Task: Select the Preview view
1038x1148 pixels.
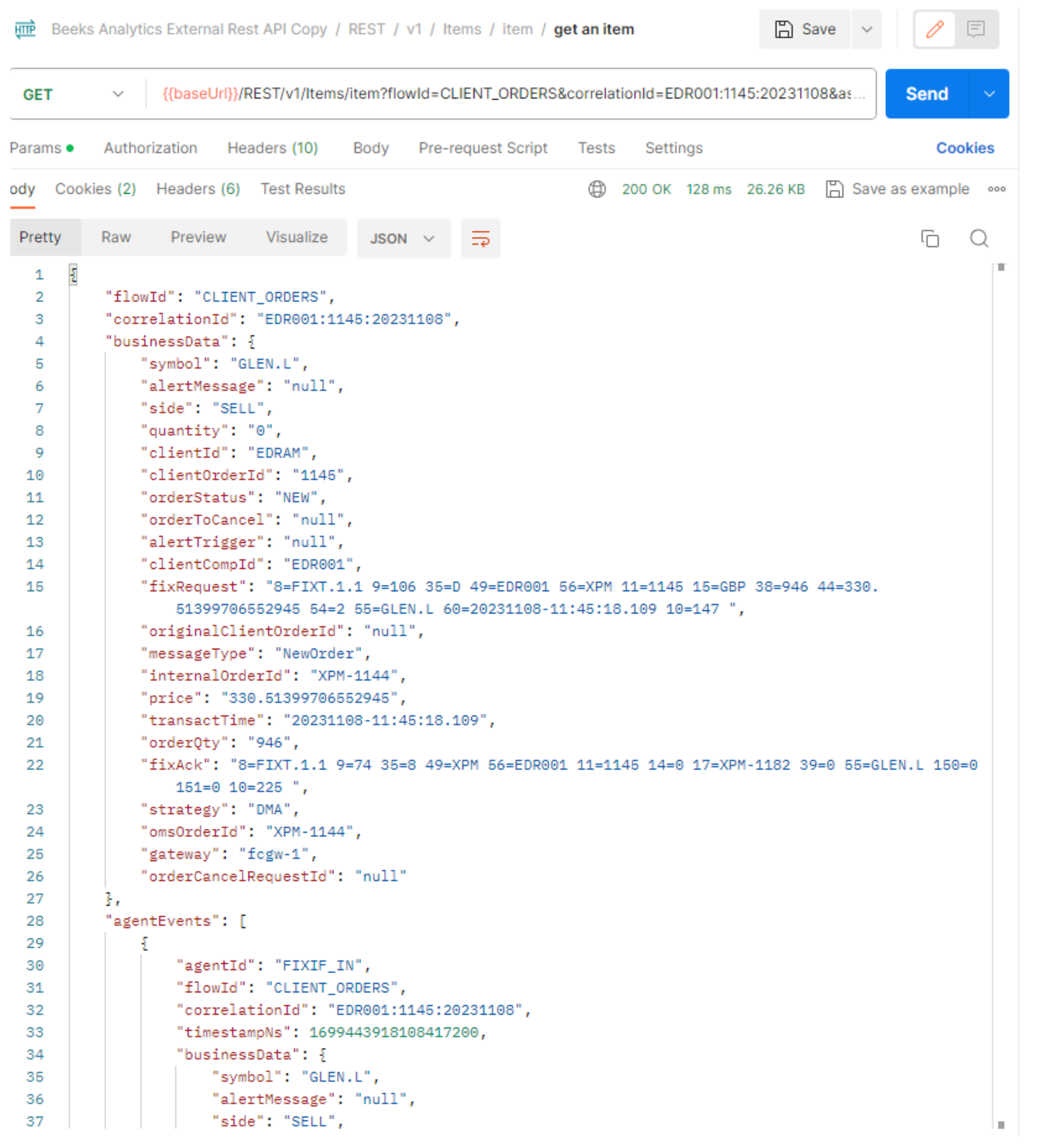Action: click(198, 237)
